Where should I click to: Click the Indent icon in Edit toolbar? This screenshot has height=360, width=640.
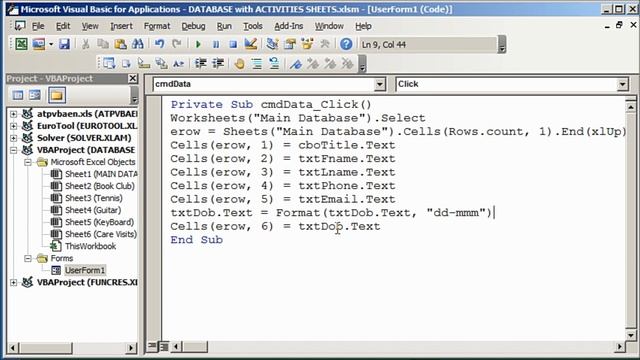point(200,63)
